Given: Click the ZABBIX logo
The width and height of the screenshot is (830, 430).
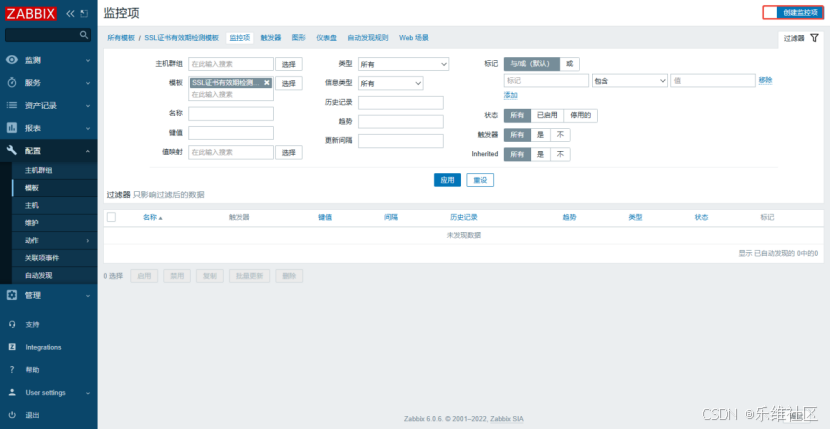Looking at the screenshot, I should tap(31, 13).
